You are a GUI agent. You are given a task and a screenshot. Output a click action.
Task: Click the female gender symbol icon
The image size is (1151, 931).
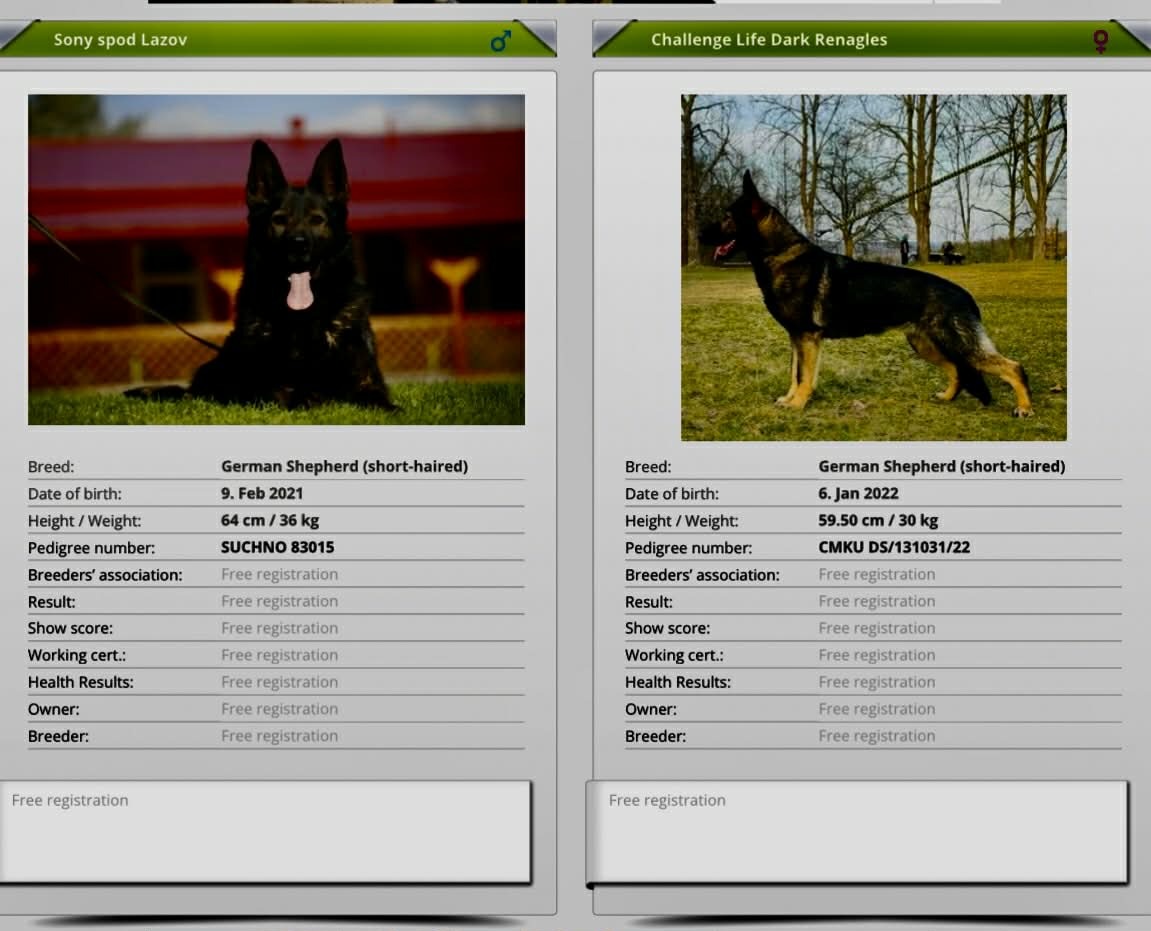click(1100, 41)
